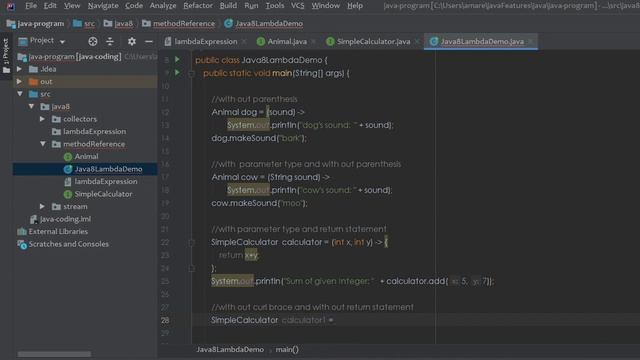Expand the out folder
Viewport: 640px width, 360px height.
[19, 81]
